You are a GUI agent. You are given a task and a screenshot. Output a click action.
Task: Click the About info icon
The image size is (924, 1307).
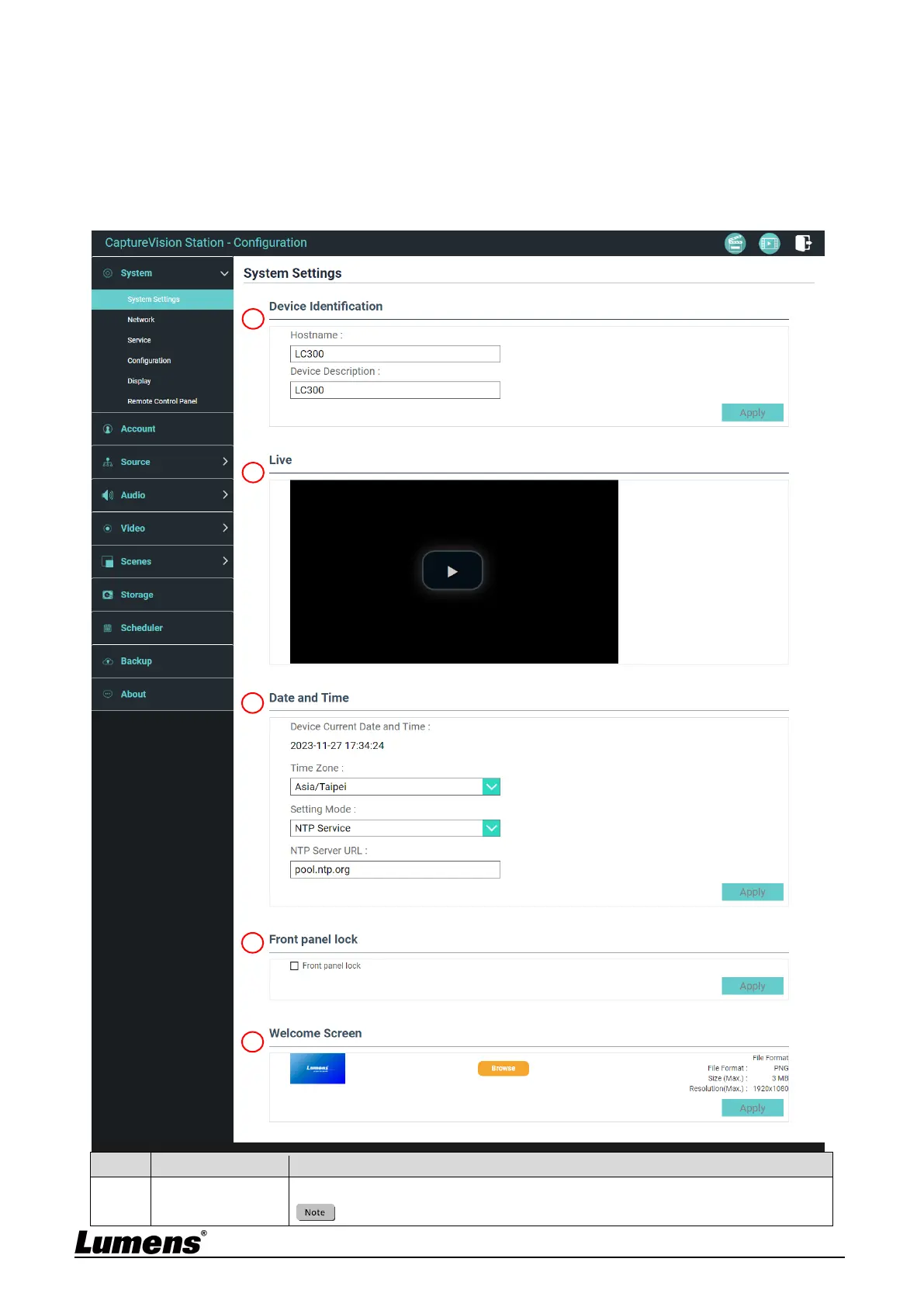[108, 695]
